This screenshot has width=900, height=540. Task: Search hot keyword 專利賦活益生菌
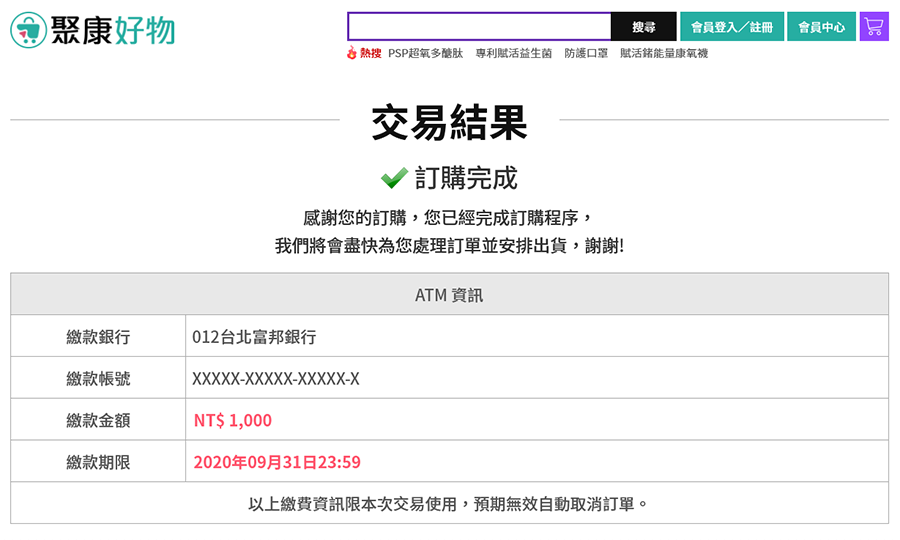tap(514, 53)
